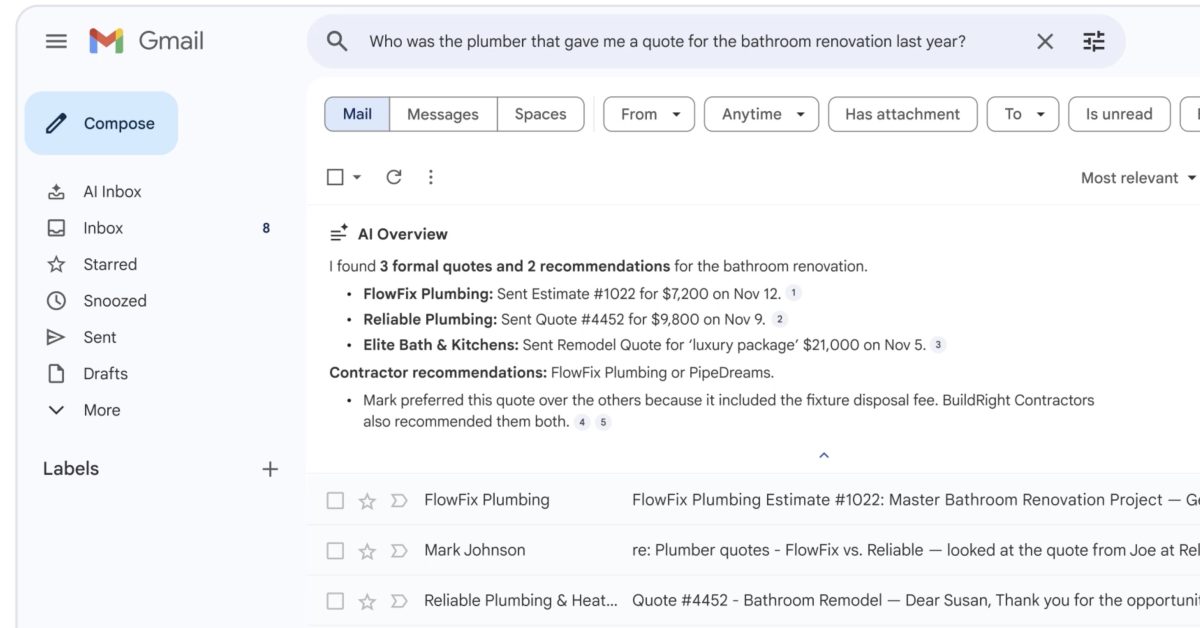Switch to the Messages tab
Image resolution: width=1200 pixels, height=628 pixels.
coord(442,114)
